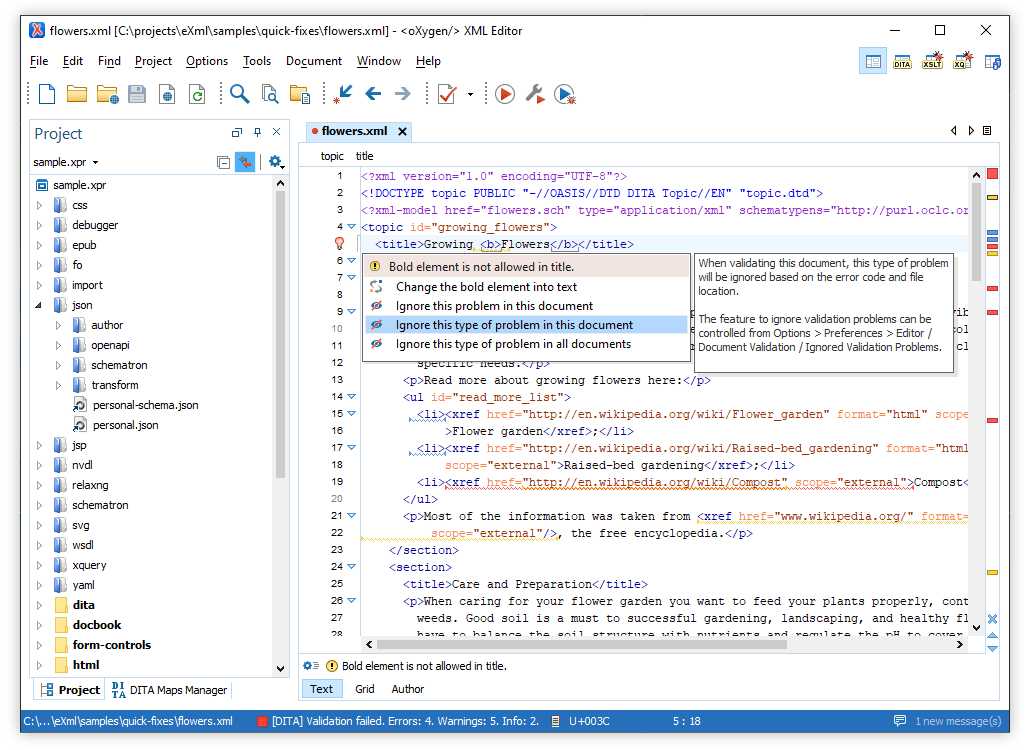Open Find/Replace with the magnifier icon
This screenshot has height=750, width=1030.
[x=240, y=94]
